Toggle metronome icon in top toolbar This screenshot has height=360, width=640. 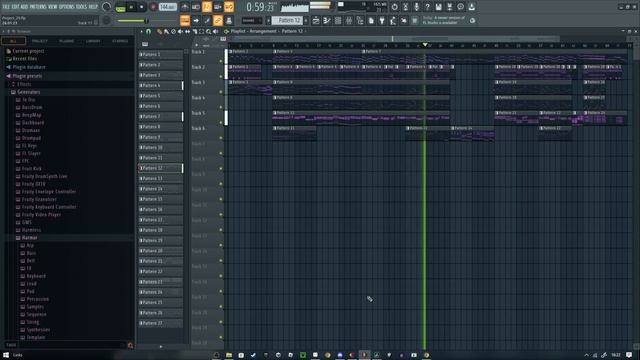point(185,7)
